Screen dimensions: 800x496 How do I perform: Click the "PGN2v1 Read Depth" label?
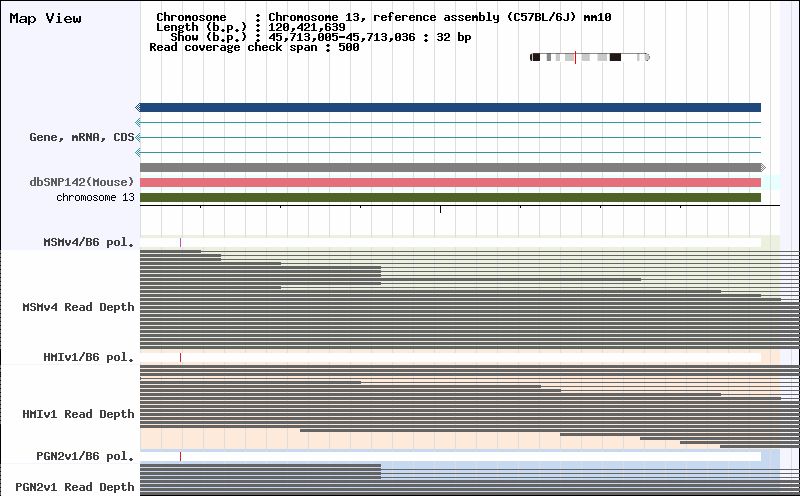tap(74, 487)
